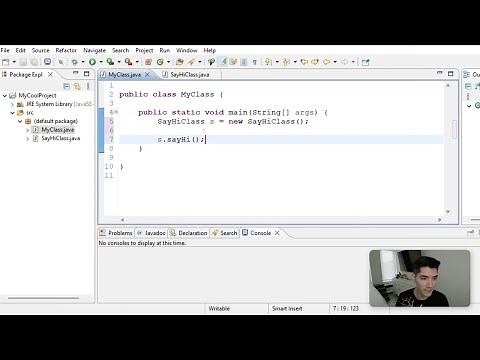Open the External Tools dropdown arrow
This screenshot has height=360, width=480.
tap(137, 62)
